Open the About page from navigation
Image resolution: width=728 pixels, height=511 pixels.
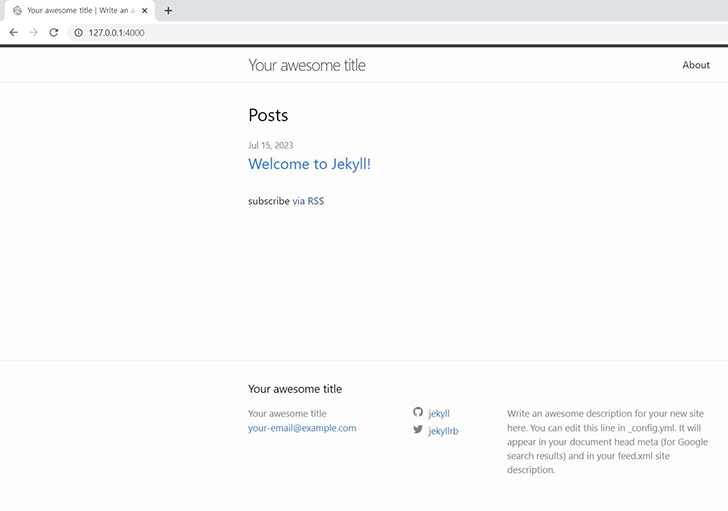click(x=696, y=65)
